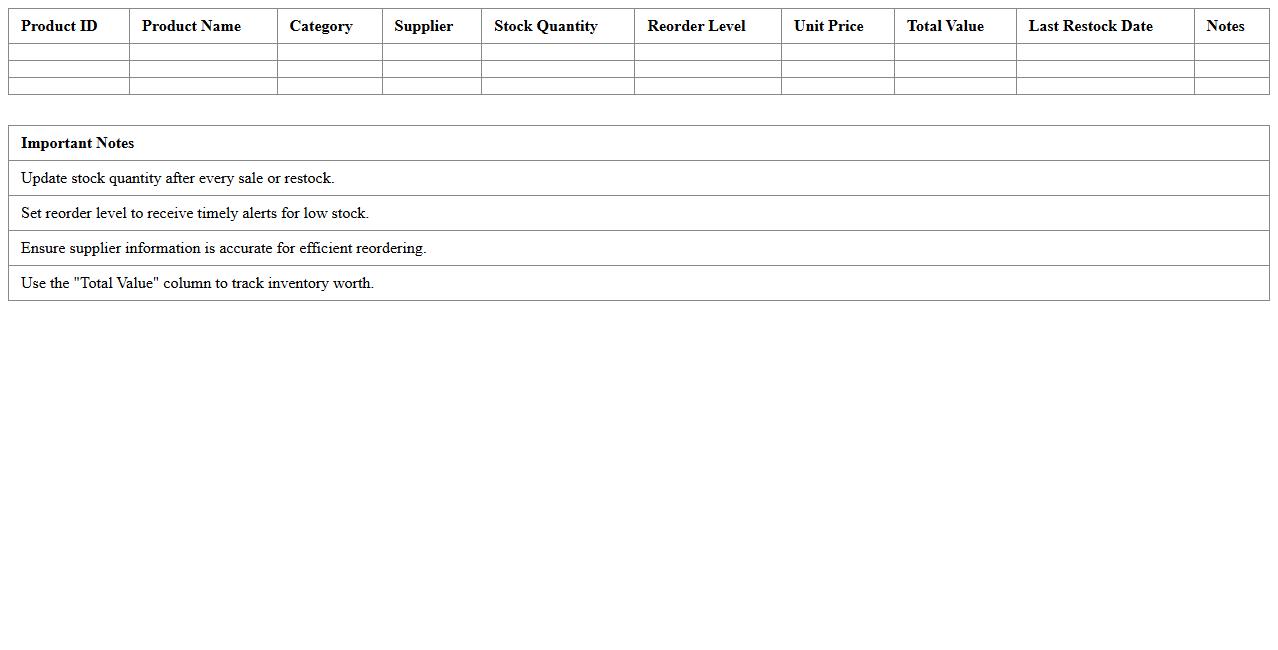
Task: Select the Total Value column header
Action: click(945, 26)
